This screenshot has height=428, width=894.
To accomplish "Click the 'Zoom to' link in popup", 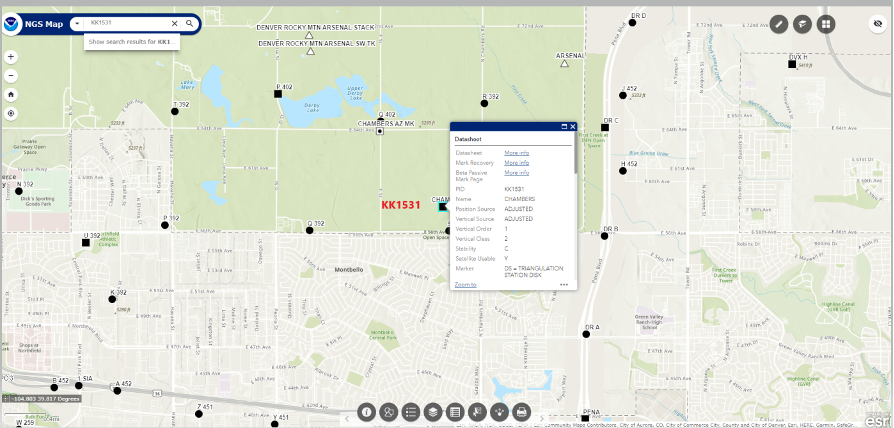I will (466, 284).
